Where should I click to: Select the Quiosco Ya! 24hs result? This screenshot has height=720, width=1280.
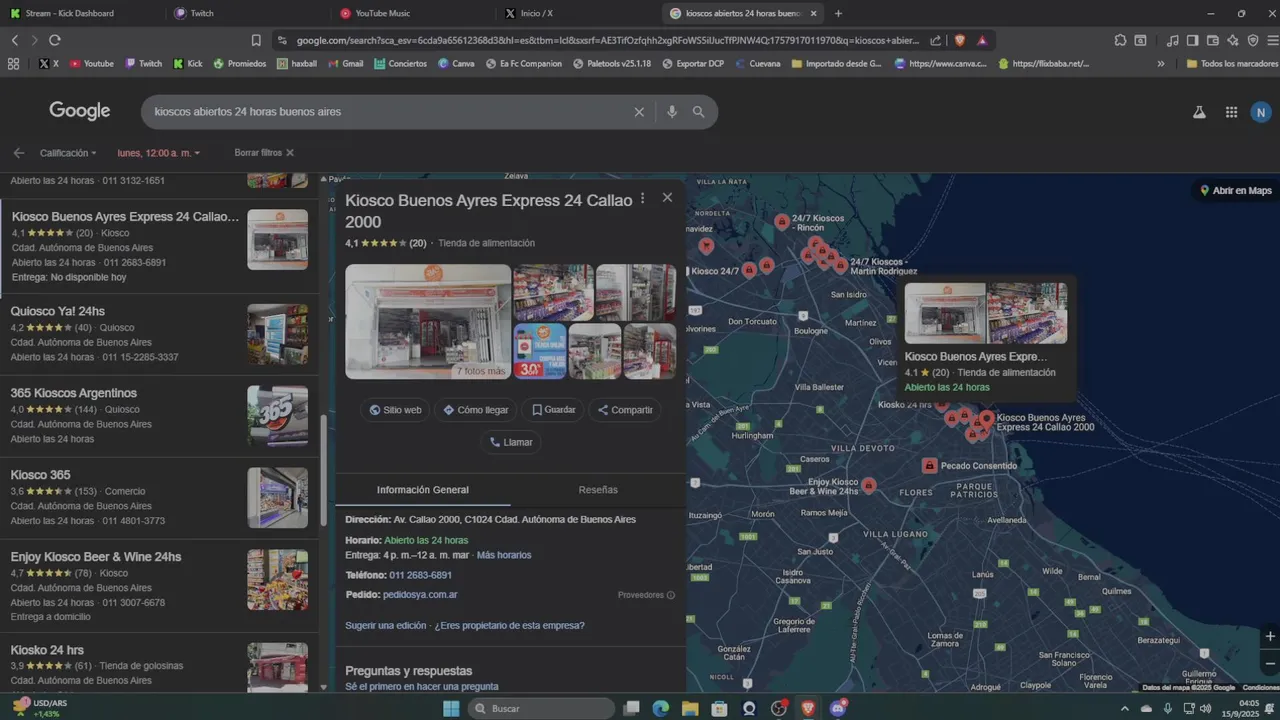pos(159,335)
